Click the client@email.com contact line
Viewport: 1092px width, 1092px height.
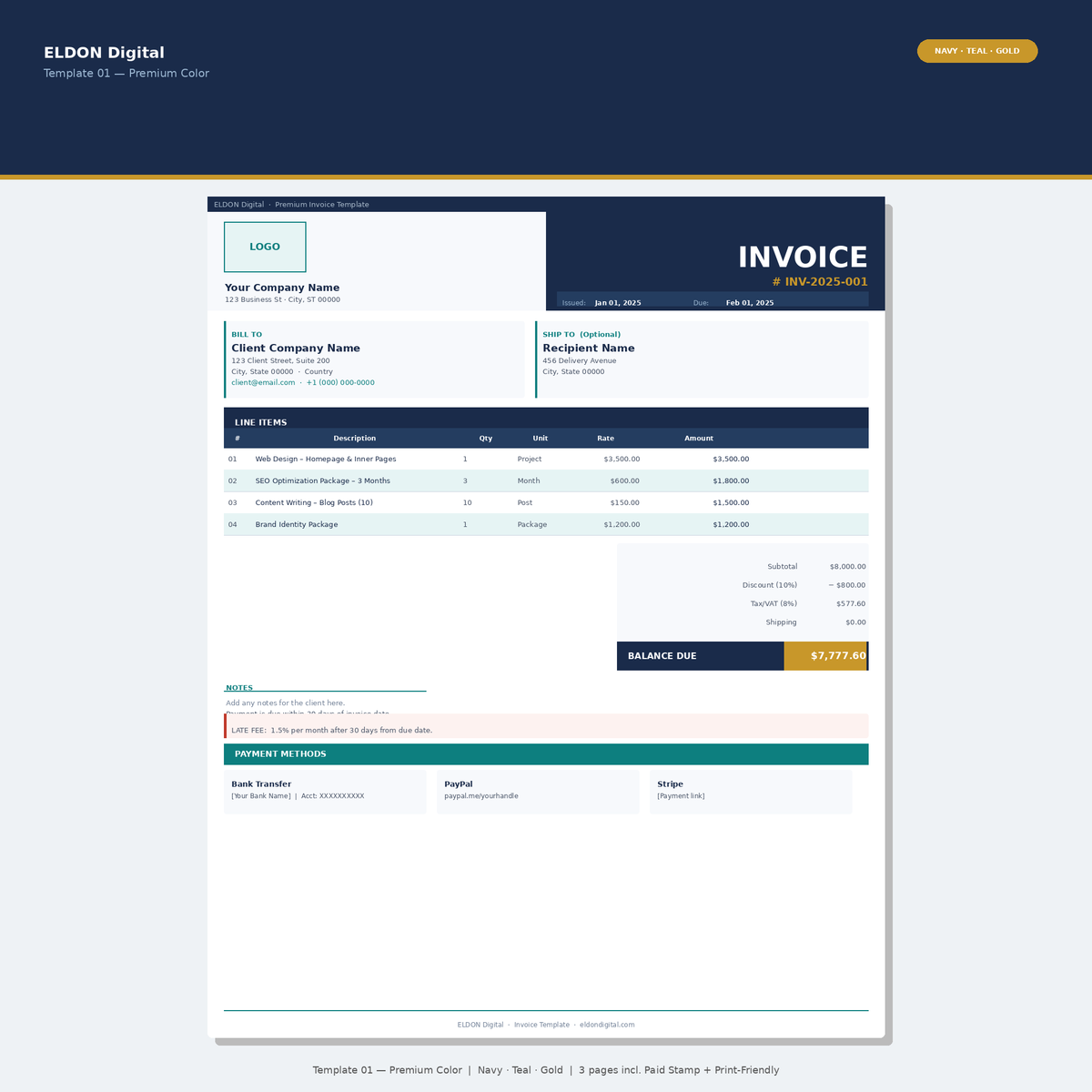point(303,383)
